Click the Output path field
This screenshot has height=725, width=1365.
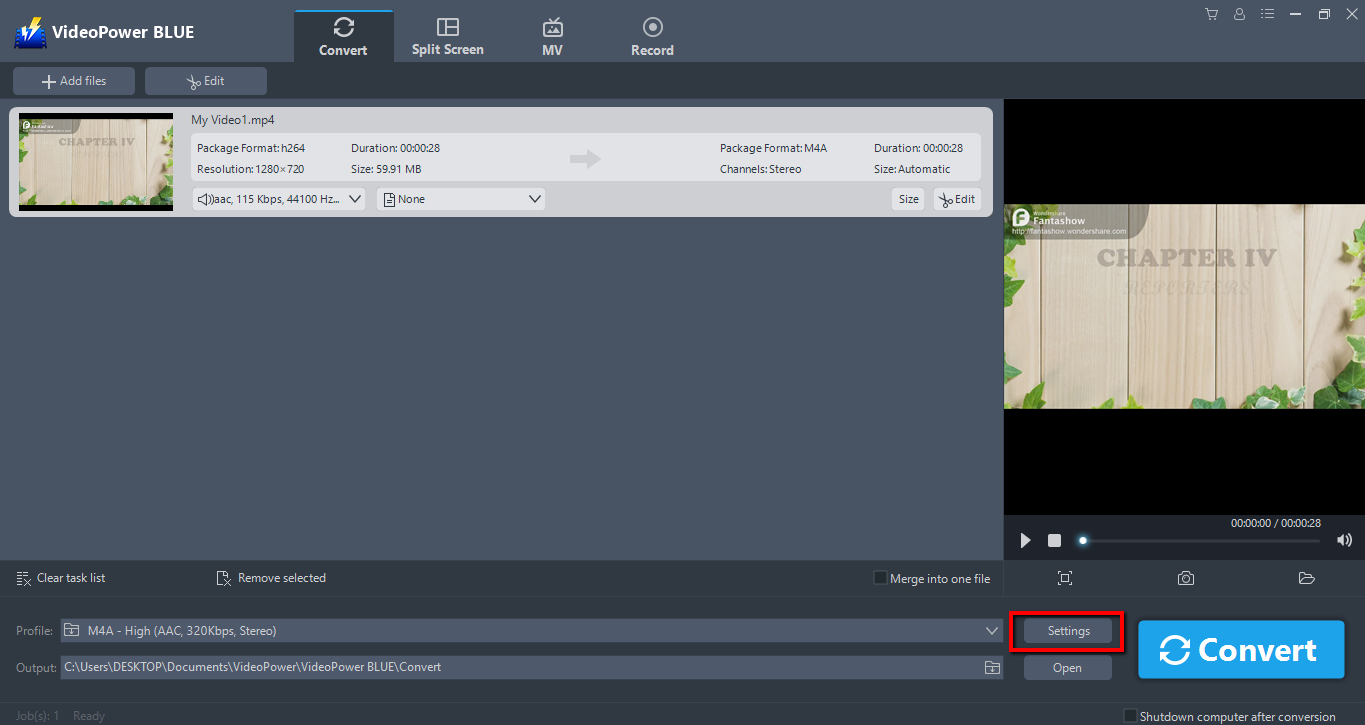point(522,667)
